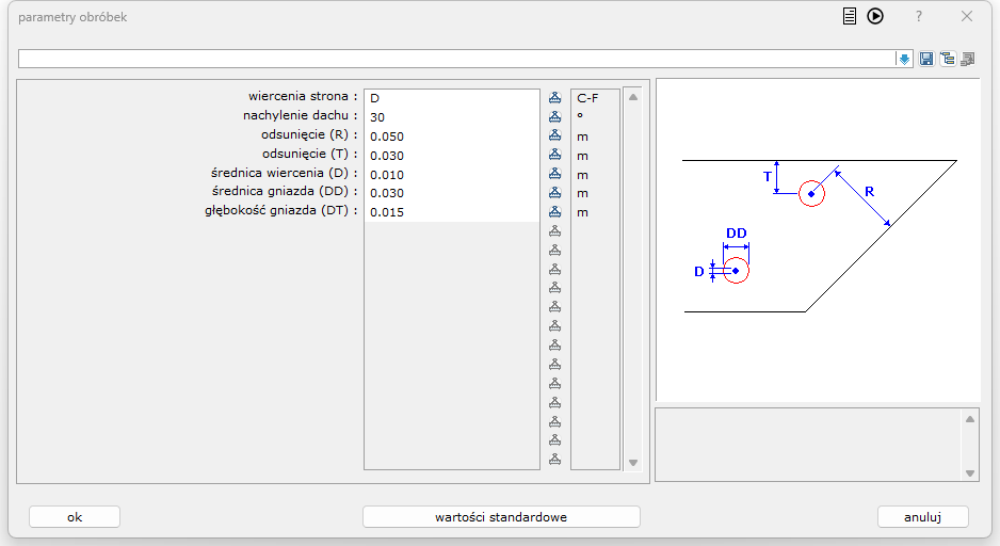
Task: Close the parametry obróbek dialog
Action: pos(967,17)
